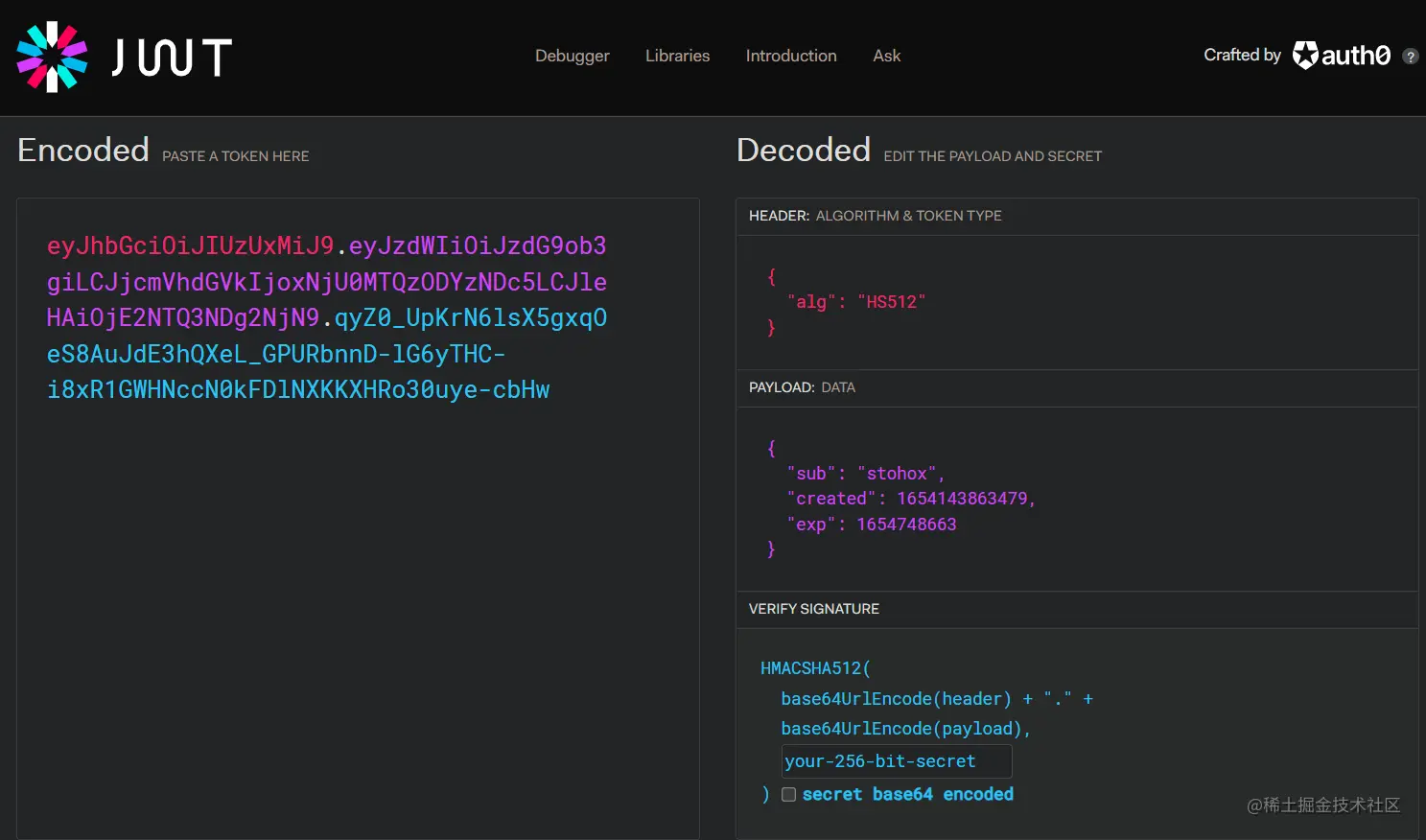This screenshot has height=840, width=1426.
Task: Click the "sub": "stohox" payload line
Action: tap(865, 474)
